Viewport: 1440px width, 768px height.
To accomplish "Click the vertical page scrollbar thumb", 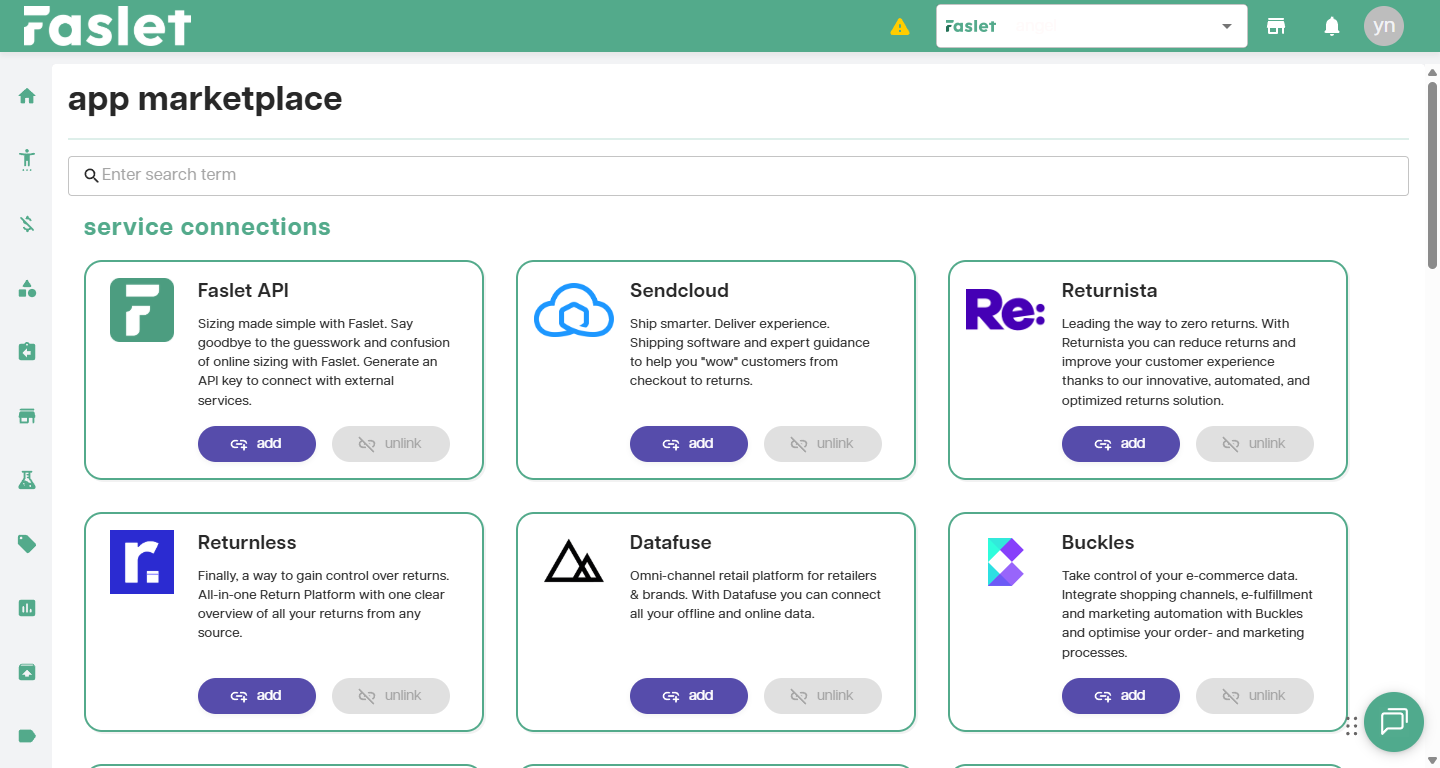I will coord(1432,176).
